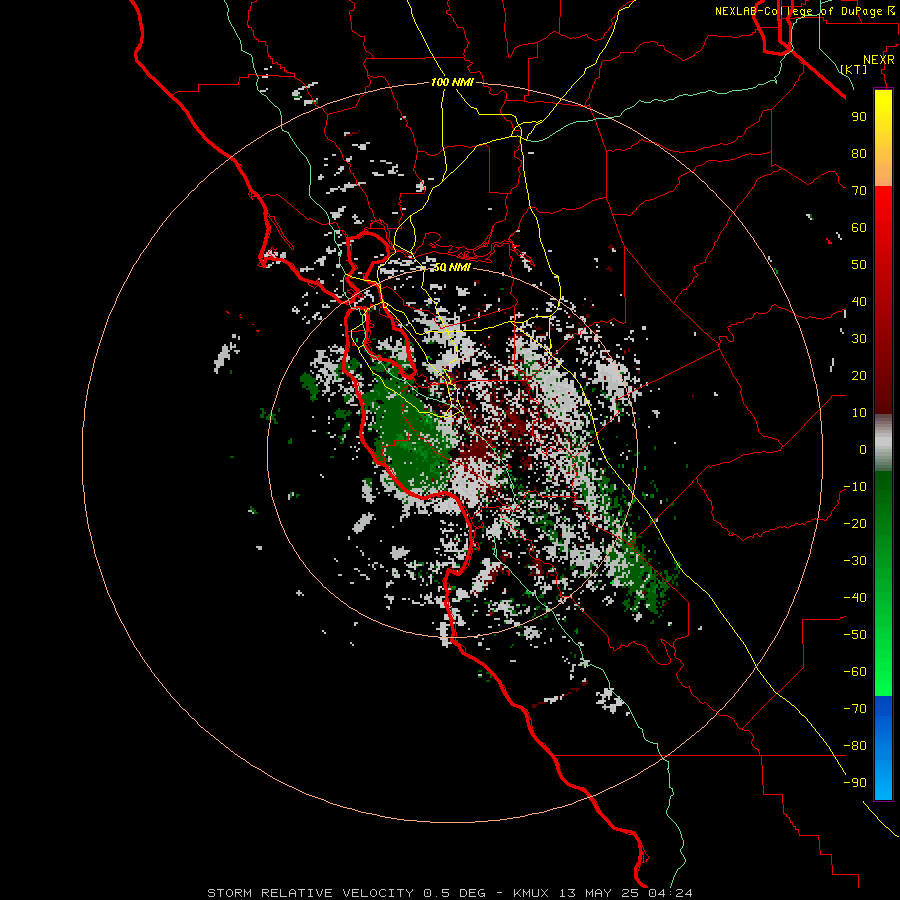The height and width of the screenshot is (900, 900).
Task: Click the 20 value on velocity scale
Action: (x=859, y=375)
